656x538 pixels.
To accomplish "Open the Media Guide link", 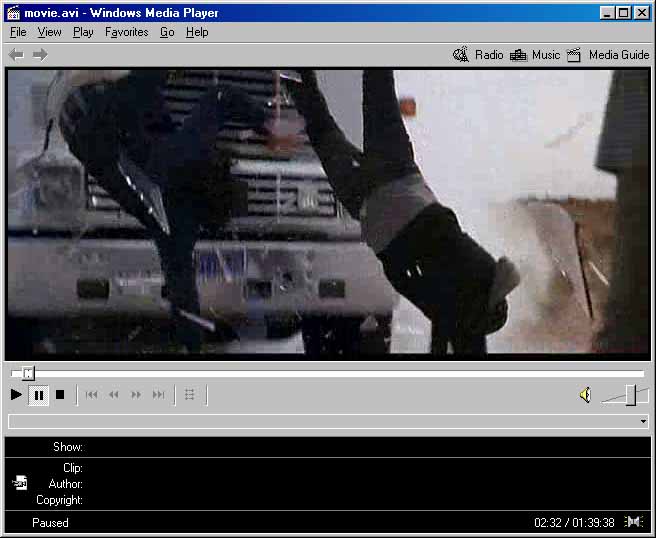I will (x=619, y=55).
